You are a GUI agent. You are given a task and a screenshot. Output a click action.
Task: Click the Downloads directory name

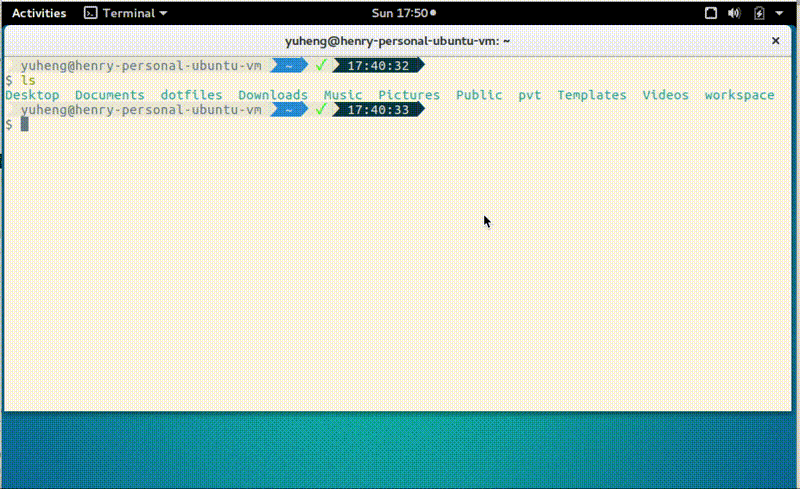pos(272,95)
